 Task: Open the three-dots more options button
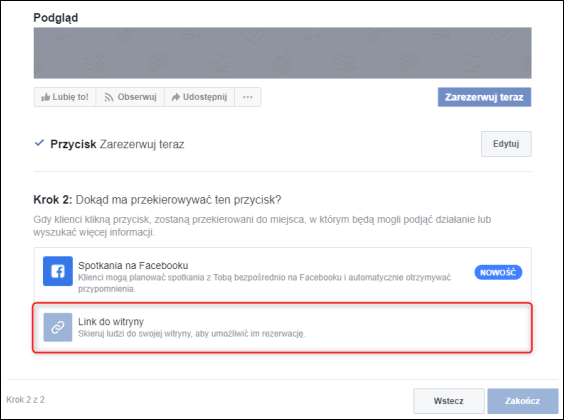coord(247,97)
